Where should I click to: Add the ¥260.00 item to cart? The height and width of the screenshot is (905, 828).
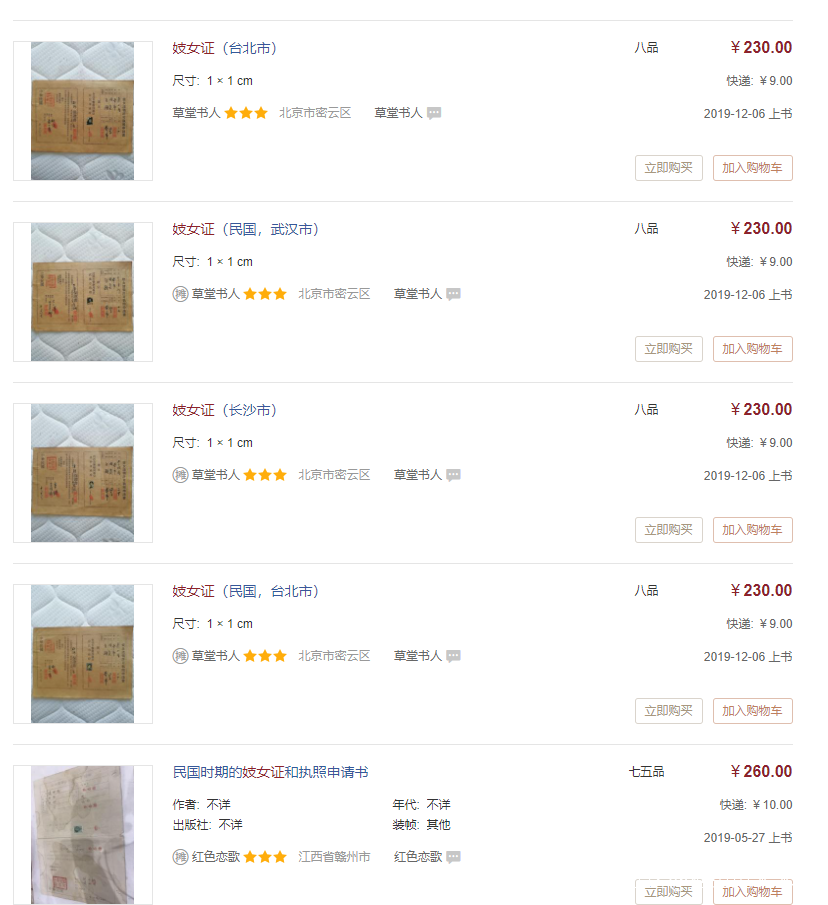[x=752, y=892]
